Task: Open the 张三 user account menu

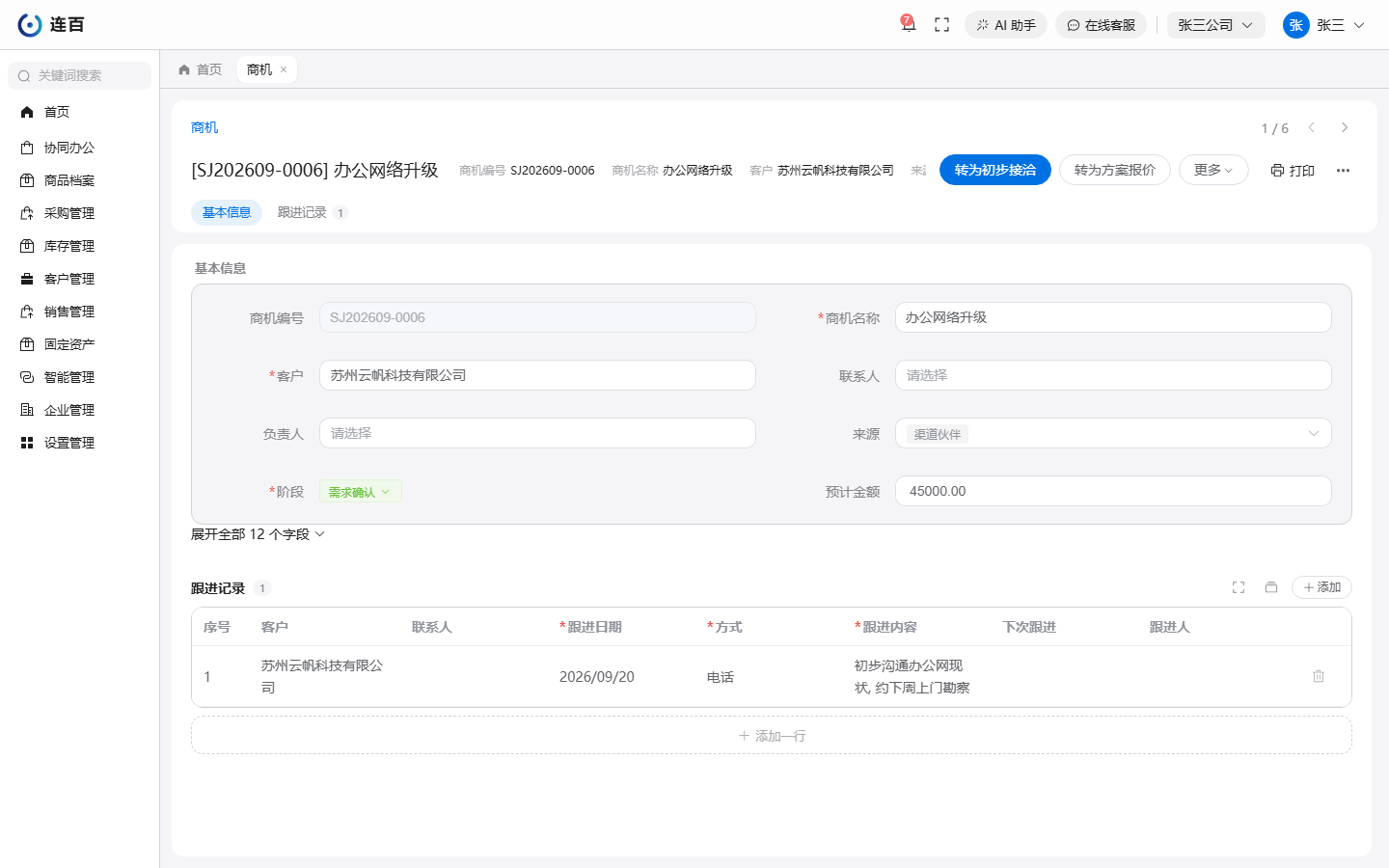Action: tap(1324, 25)
